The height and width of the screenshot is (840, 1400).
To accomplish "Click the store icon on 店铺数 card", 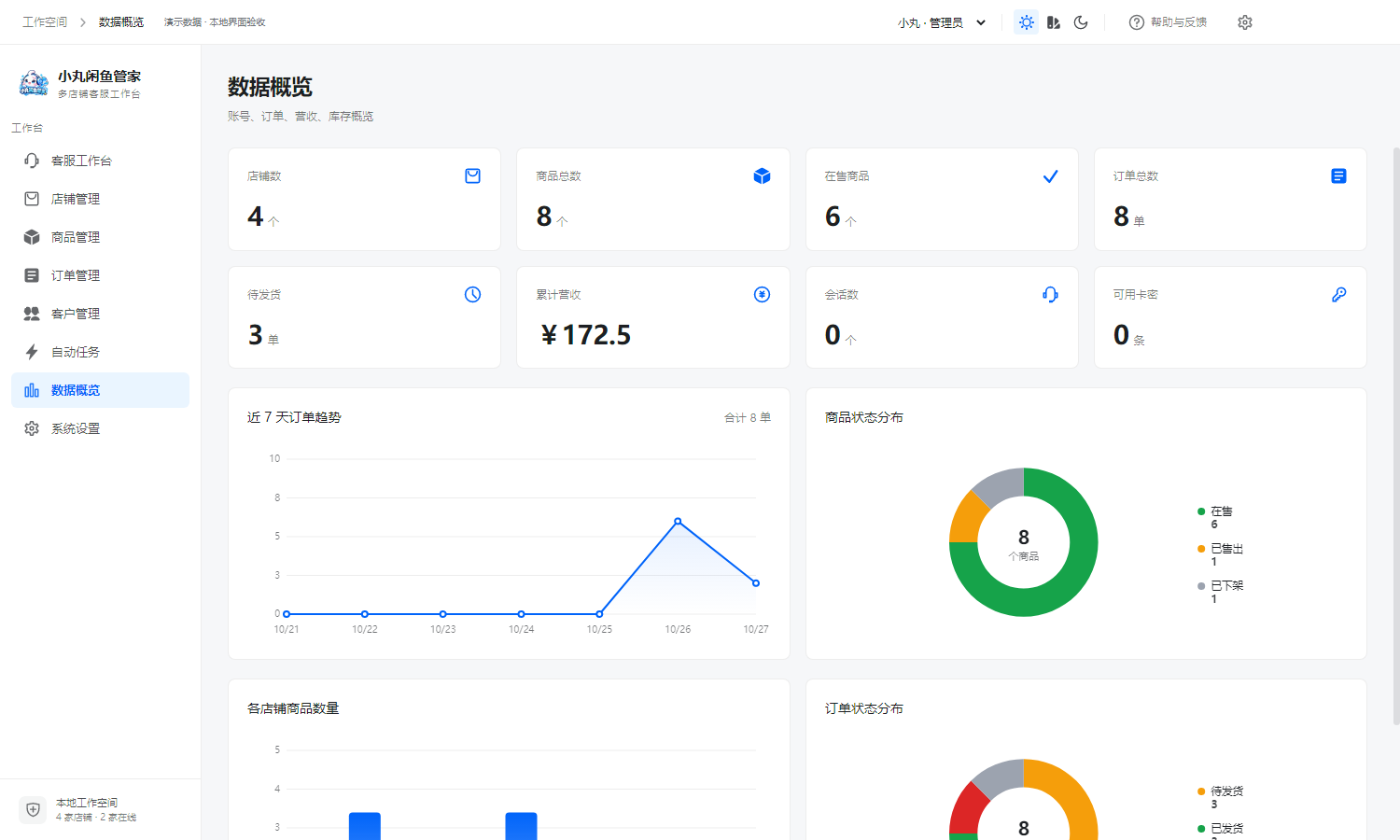I will click(x=473, y=176).
